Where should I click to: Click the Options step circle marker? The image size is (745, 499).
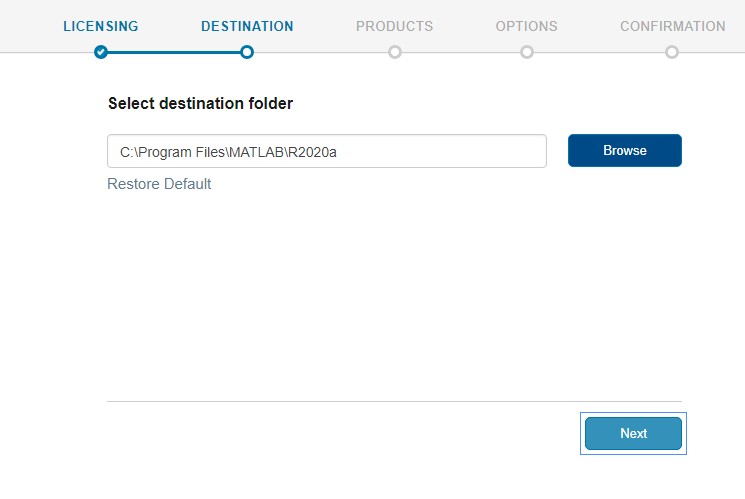pyautogui.click(x=527, y=52)
